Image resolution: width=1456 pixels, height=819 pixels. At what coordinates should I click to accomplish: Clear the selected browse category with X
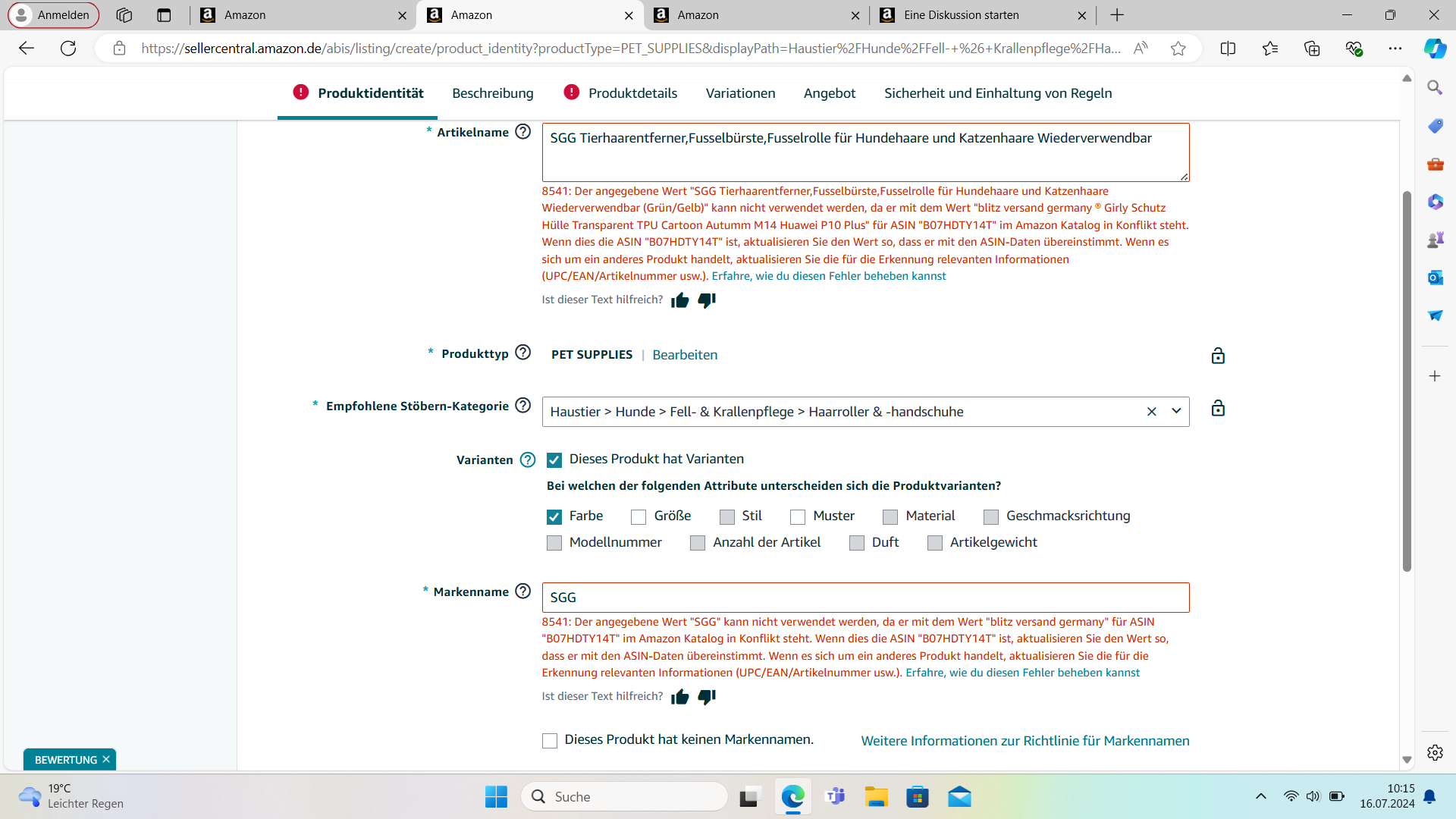(1152, 412)
